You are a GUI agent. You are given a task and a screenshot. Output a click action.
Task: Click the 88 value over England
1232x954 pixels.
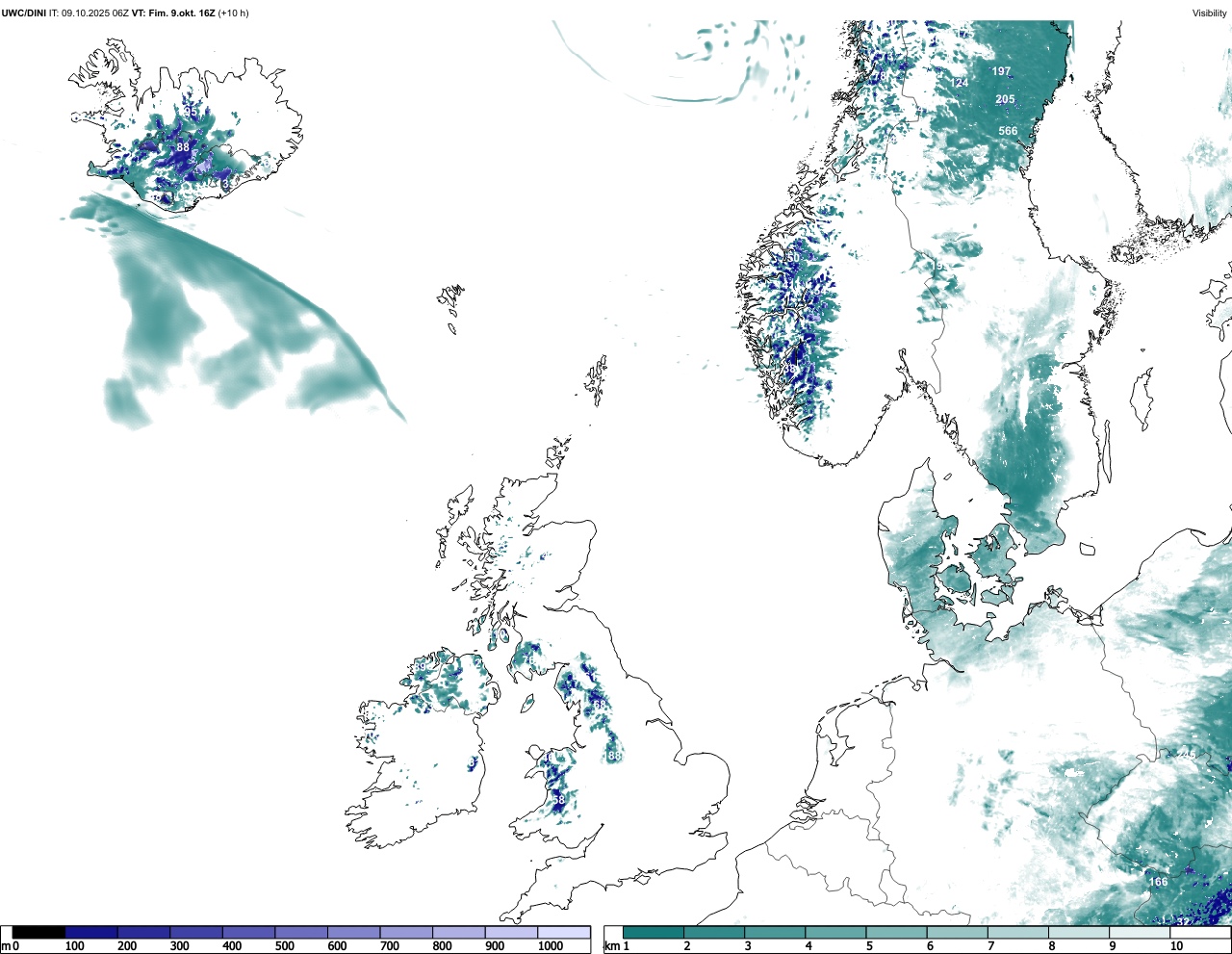point(614,757)
